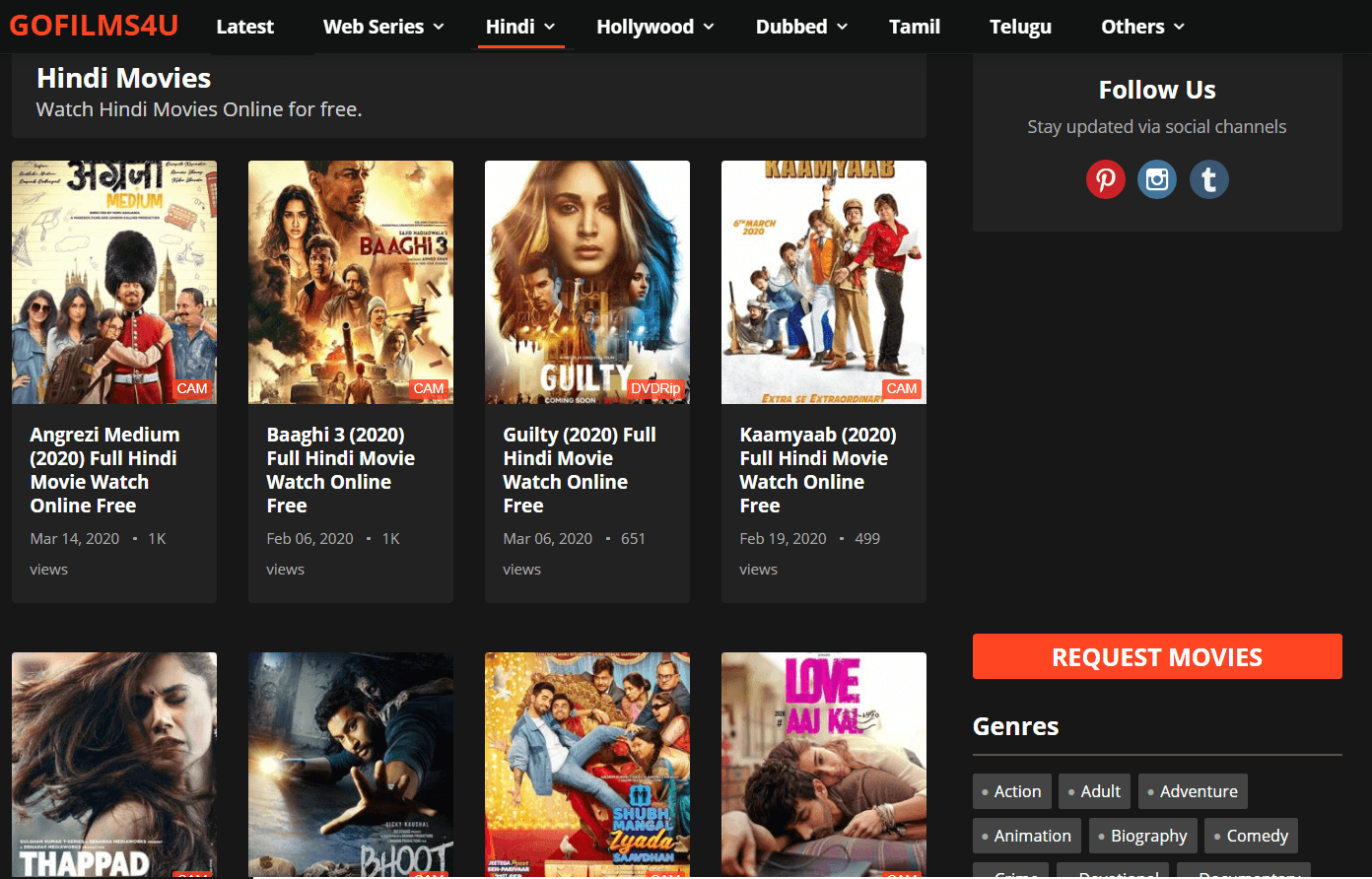This screenshot has height=879, width=1372.
Task: Click the GOFILMS4U site logo
Action: (x=94, y=26)
